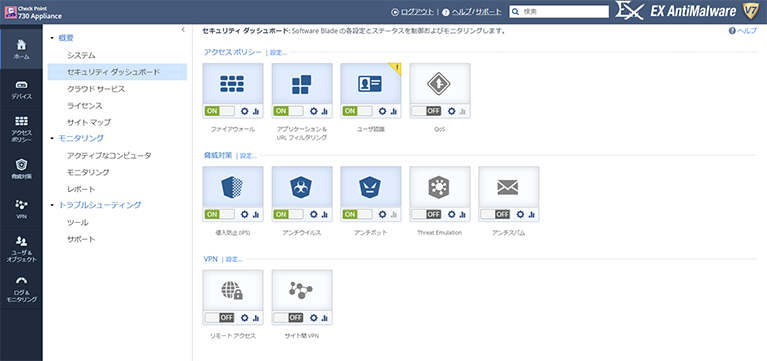Open the Firewall blade tile icon

[x=233, y=84]
